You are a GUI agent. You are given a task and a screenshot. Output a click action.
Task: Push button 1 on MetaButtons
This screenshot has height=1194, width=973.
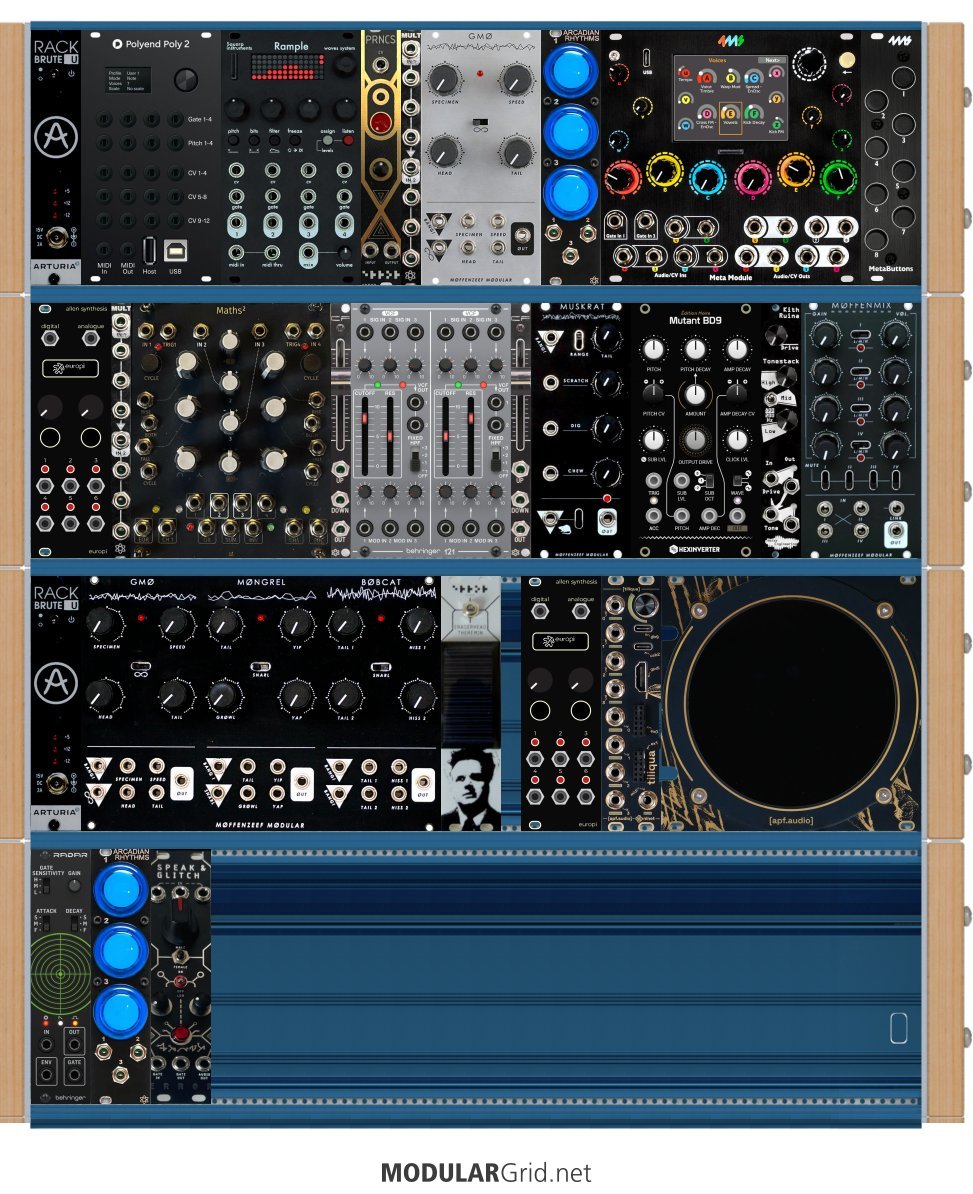pyautogui.click(x=903, y=78)
